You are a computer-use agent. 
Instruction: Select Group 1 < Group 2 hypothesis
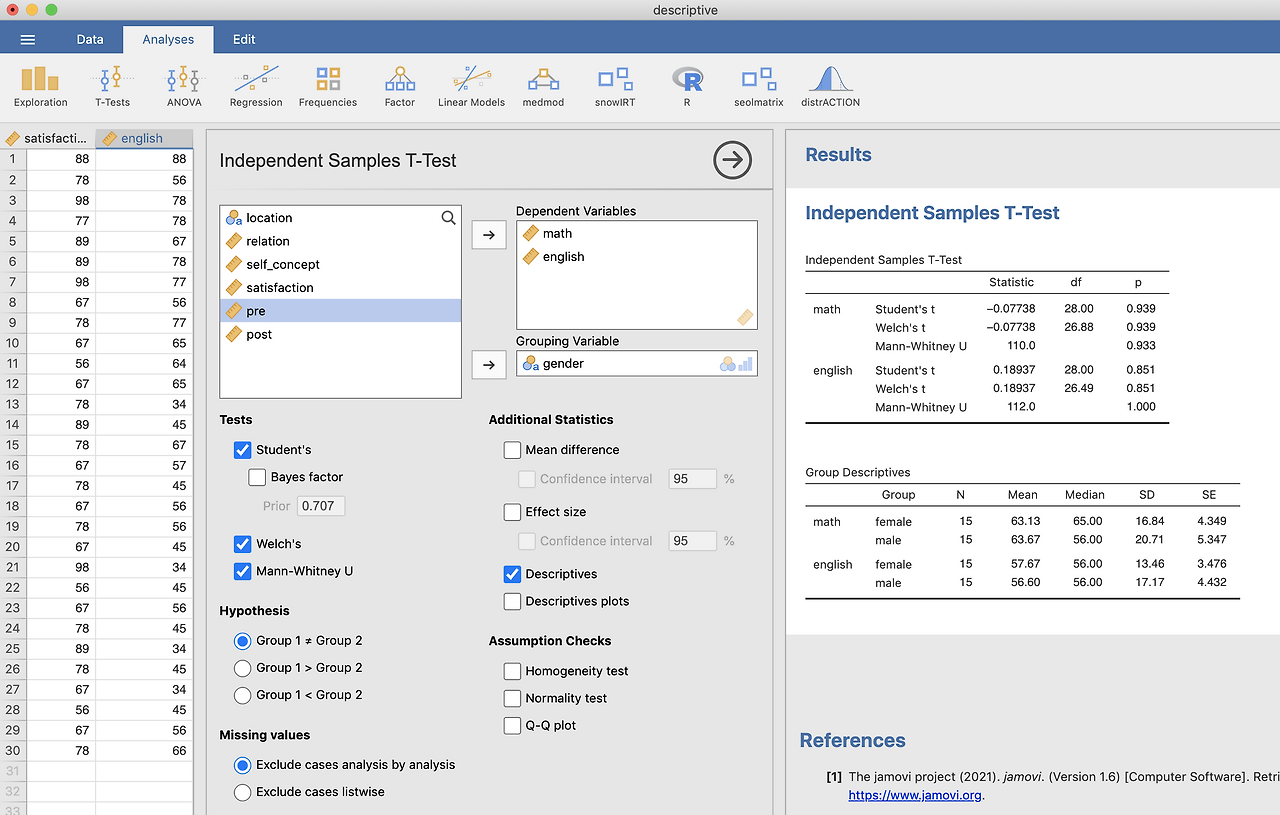click(242, 695)
